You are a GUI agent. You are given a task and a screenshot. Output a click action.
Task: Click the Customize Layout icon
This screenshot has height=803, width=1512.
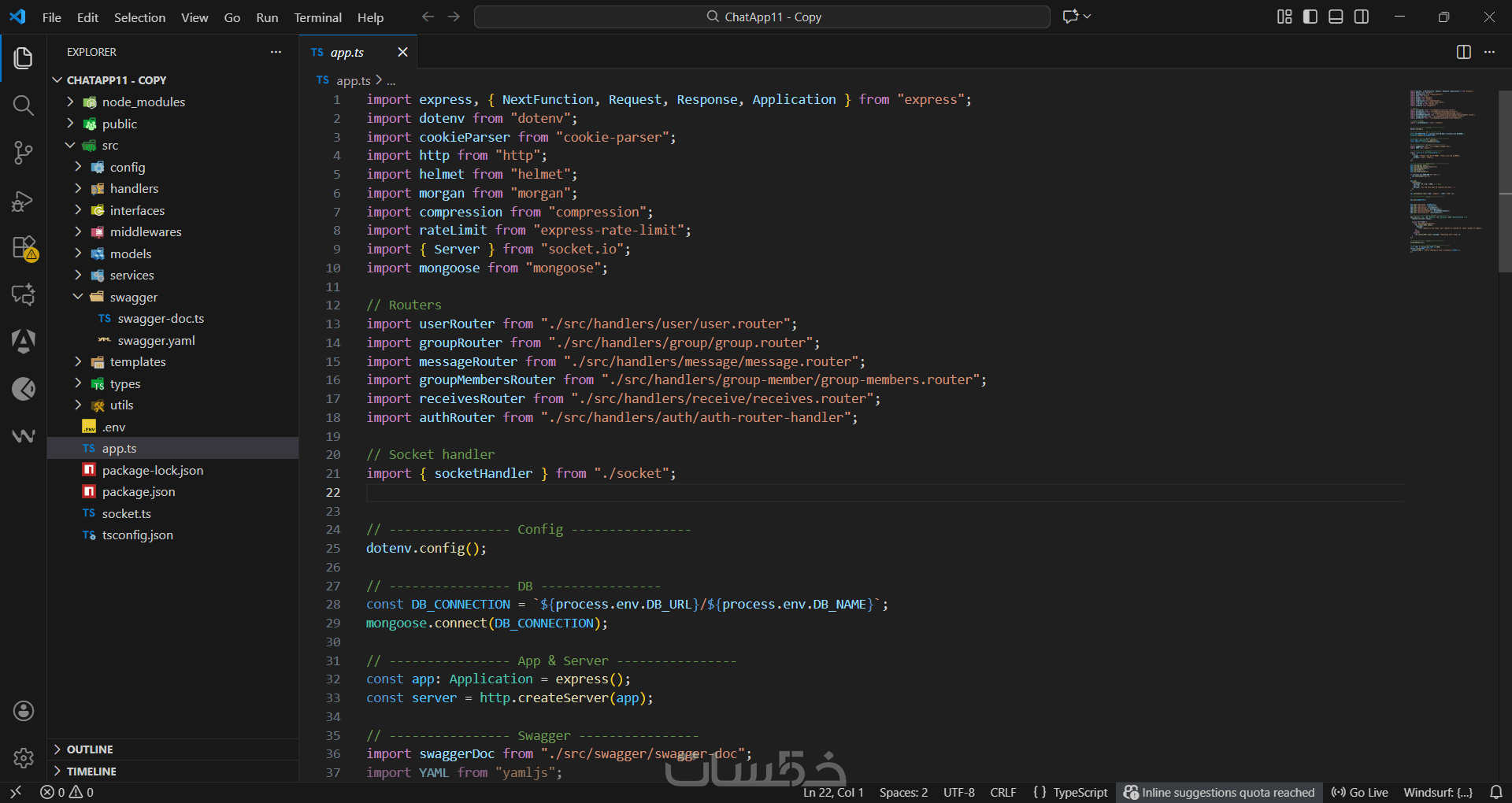(1284, 17)
